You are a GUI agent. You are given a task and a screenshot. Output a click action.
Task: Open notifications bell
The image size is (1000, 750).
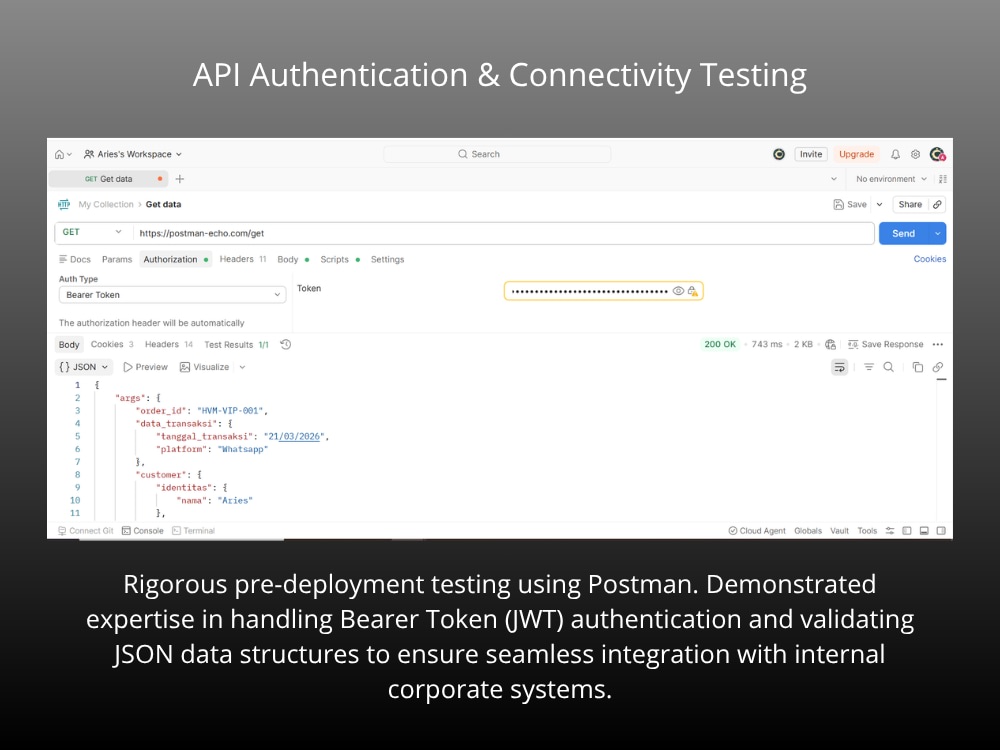tap(895, 154)
